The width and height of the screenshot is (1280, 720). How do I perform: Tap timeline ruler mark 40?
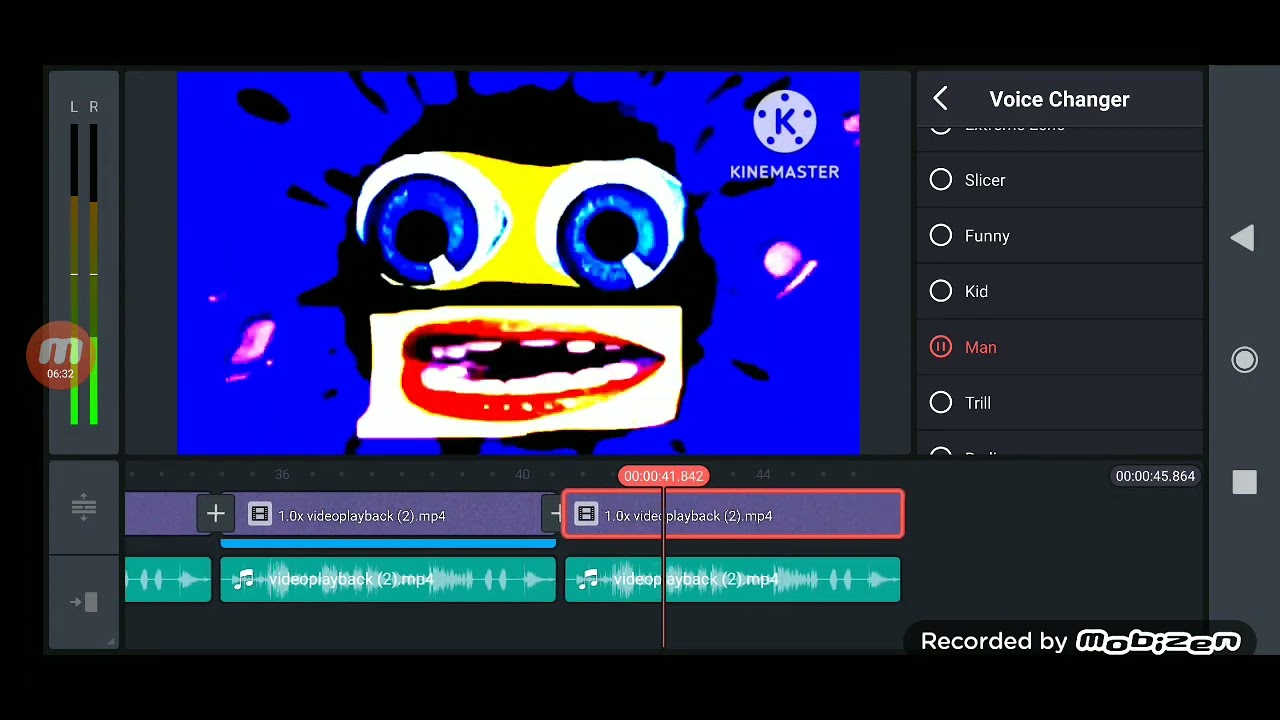coord(522,475)
